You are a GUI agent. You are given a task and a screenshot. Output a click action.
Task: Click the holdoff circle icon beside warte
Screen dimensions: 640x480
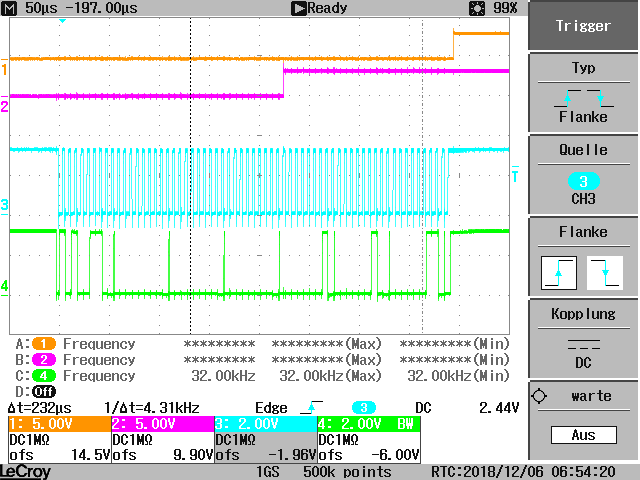click(x=539, y=396)
